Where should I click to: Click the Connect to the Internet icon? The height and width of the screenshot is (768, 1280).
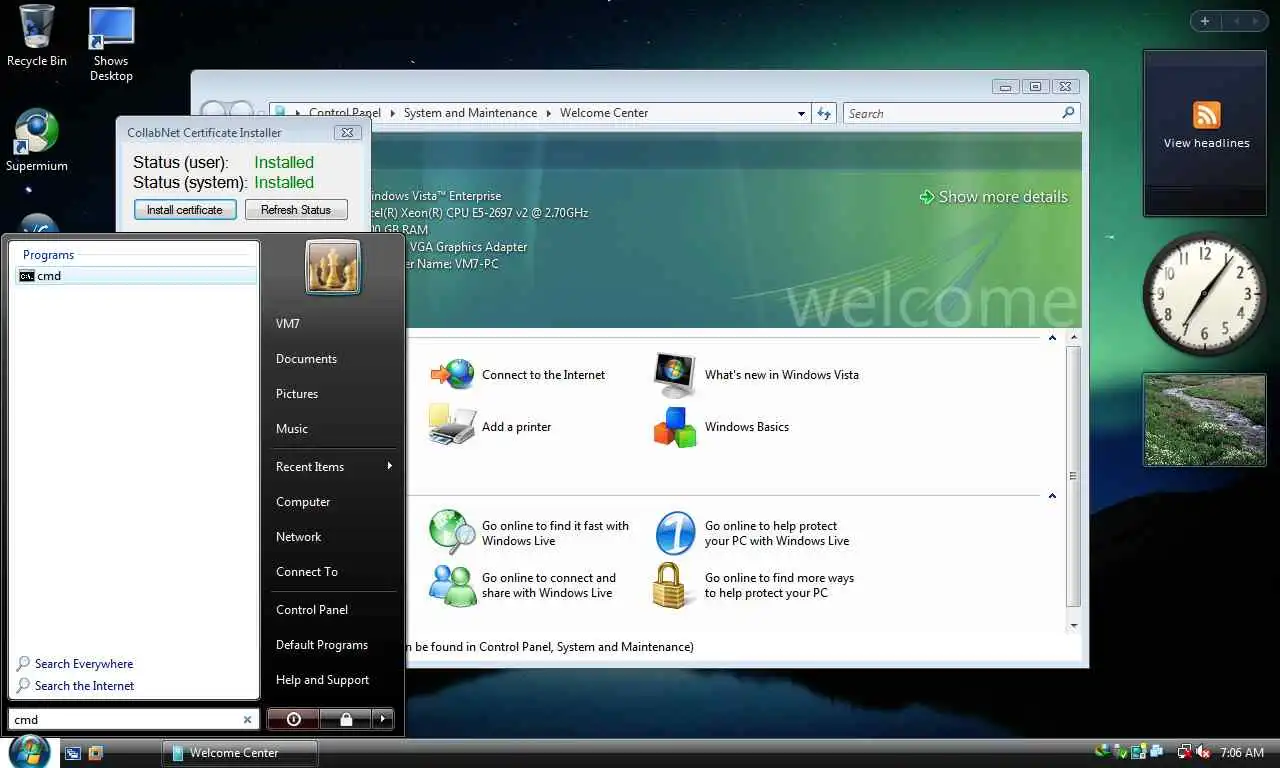tap(453, 374)
